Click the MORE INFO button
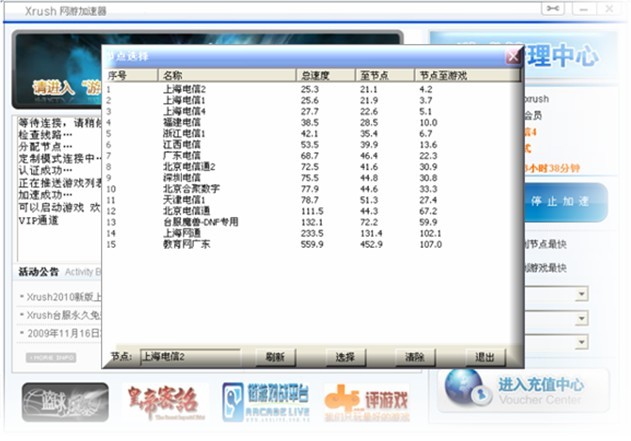Viewport: 631px width, 441px height. tap(51, 357)
